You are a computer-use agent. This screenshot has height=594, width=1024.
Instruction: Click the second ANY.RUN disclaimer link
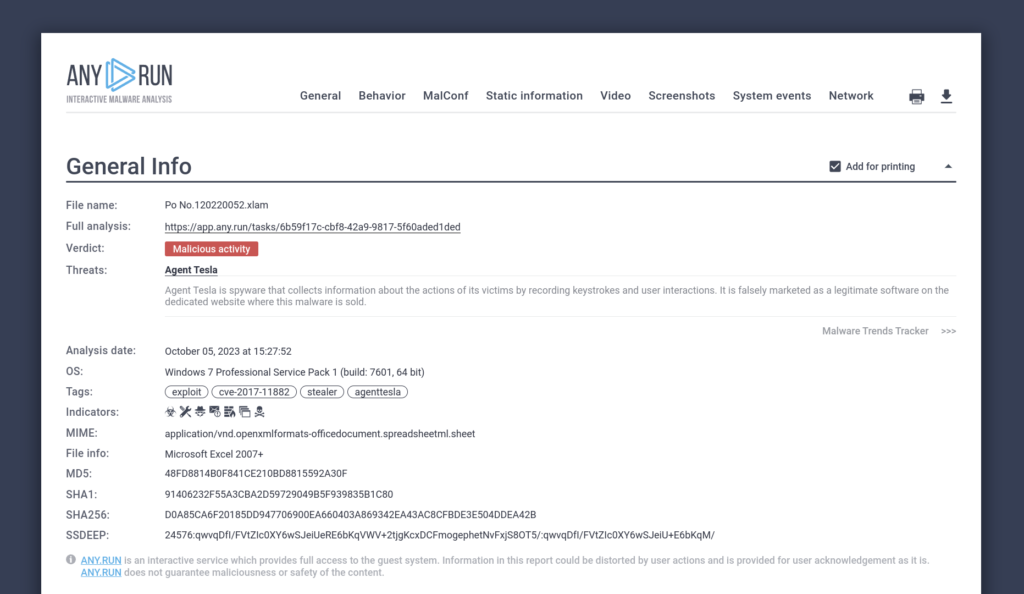[x=101, y=573]
